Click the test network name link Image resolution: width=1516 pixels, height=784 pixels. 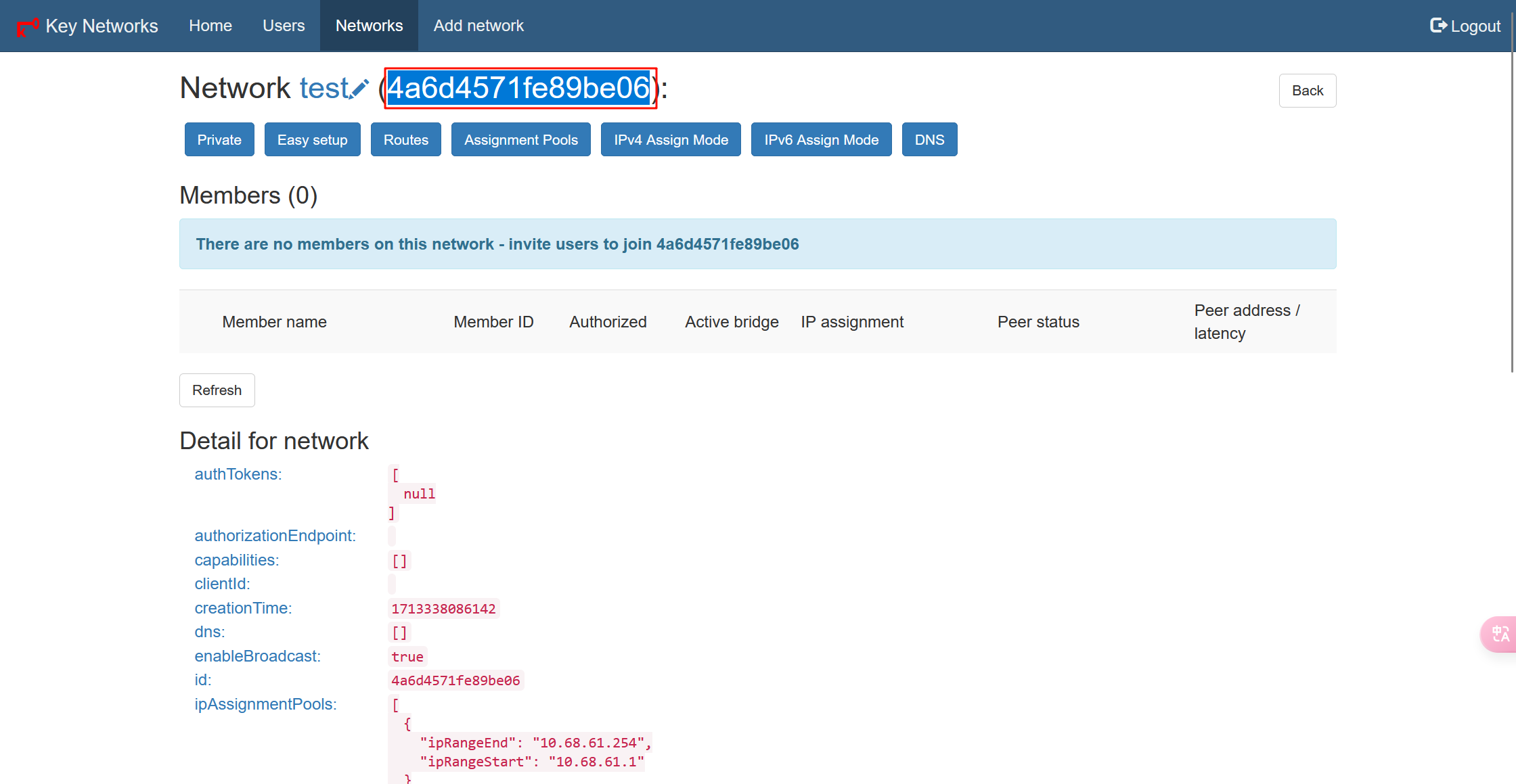coord(324,89)
